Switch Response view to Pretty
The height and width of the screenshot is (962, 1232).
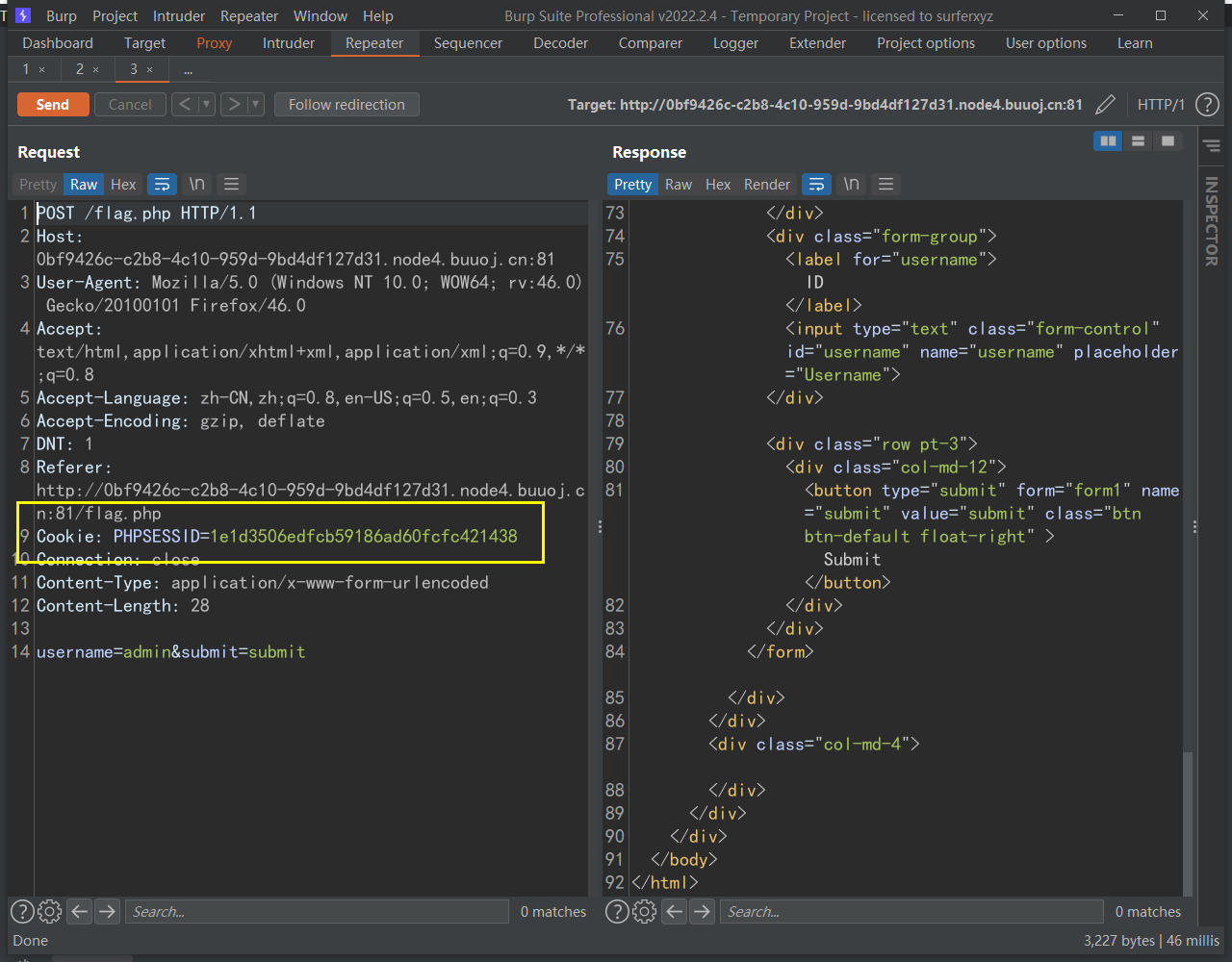point(632,184)
